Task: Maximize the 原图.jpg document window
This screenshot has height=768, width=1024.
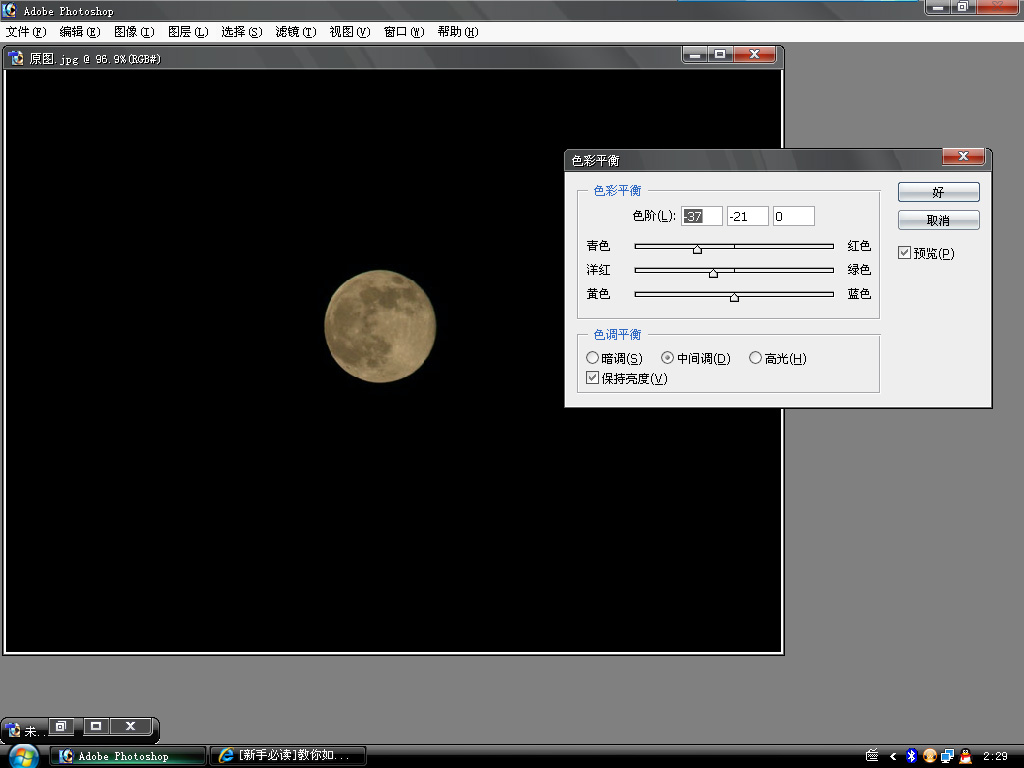Action: [720, 54]
